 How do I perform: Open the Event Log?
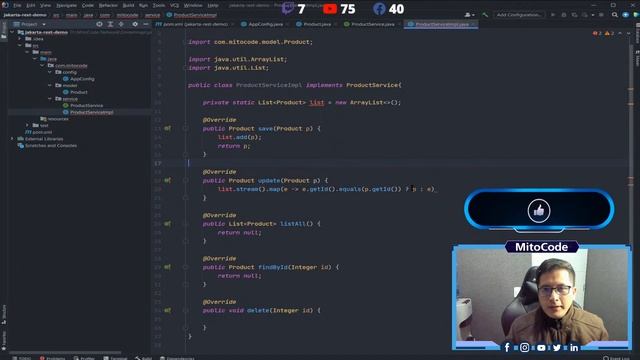coord(617,358)
